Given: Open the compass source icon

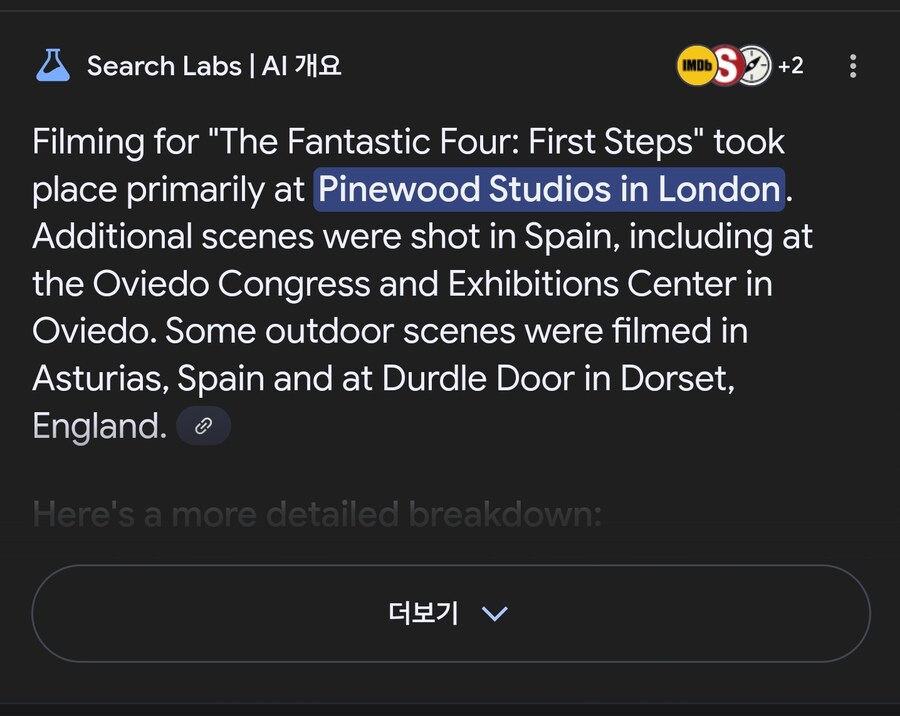Looking at the screenshot, I should pyautogui.click(x=754, y=65).
